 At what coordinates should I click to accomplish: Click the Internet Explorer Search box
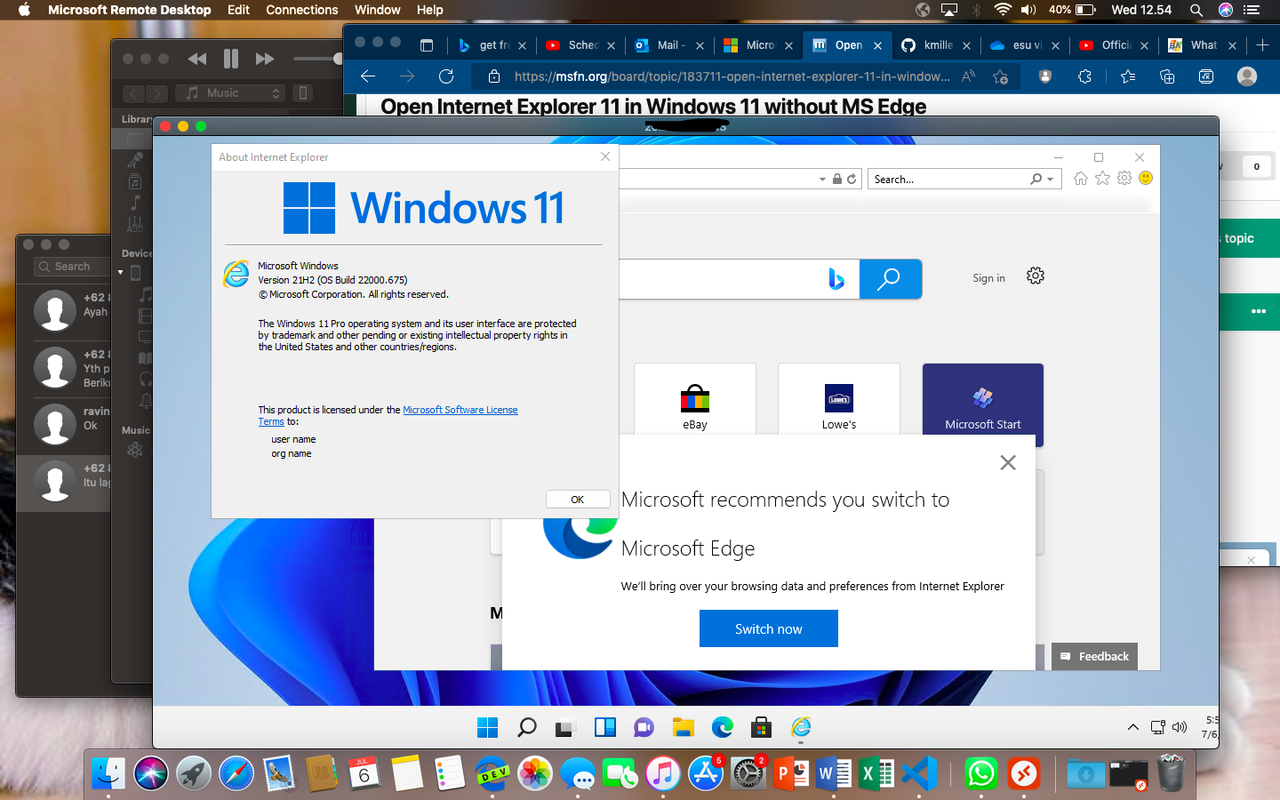point(948,179)
